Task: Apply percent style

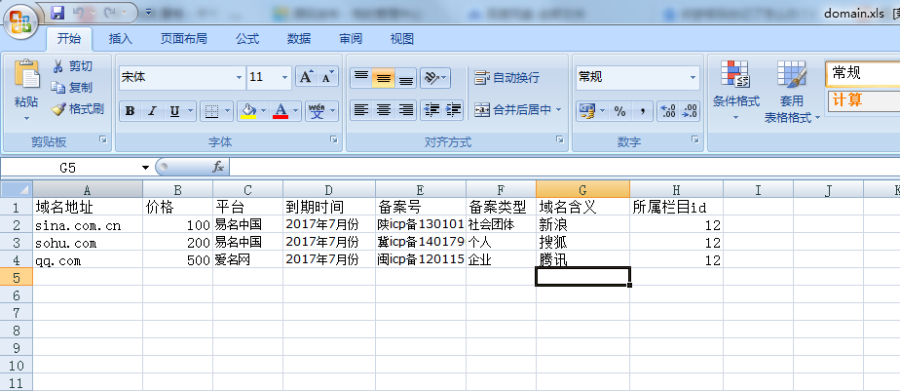Action: point(620,111)
